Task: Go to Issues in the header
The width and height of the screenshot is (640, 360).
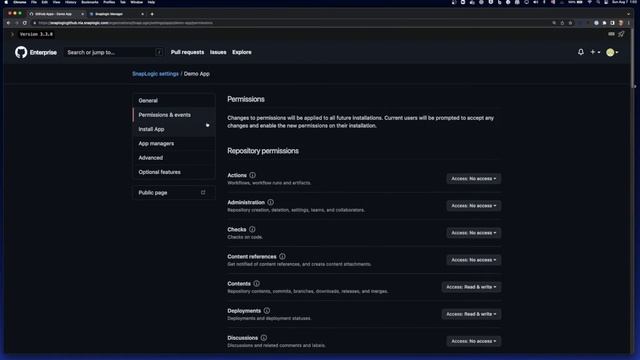Action: point(218,52)
